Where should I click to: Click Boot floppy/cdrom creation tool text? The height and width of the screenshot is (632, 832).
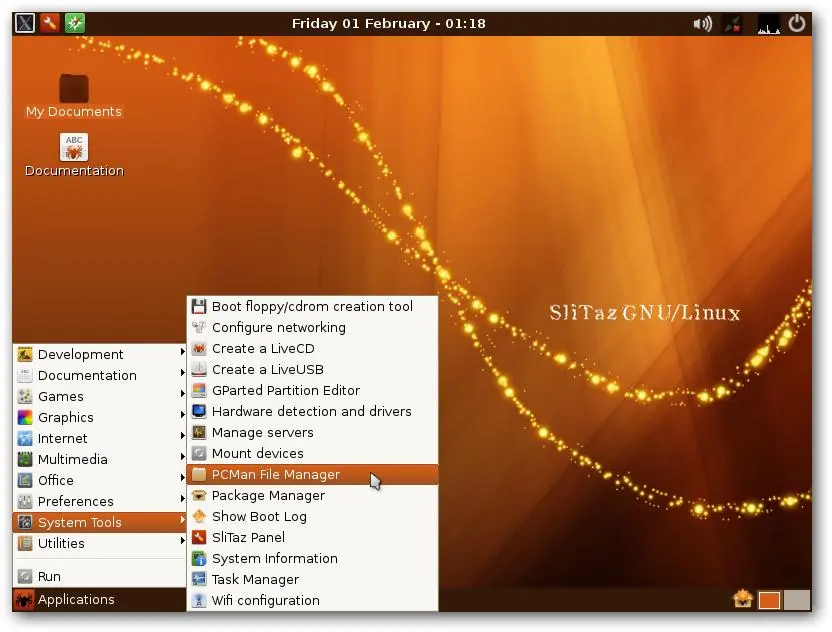[312, 307]
